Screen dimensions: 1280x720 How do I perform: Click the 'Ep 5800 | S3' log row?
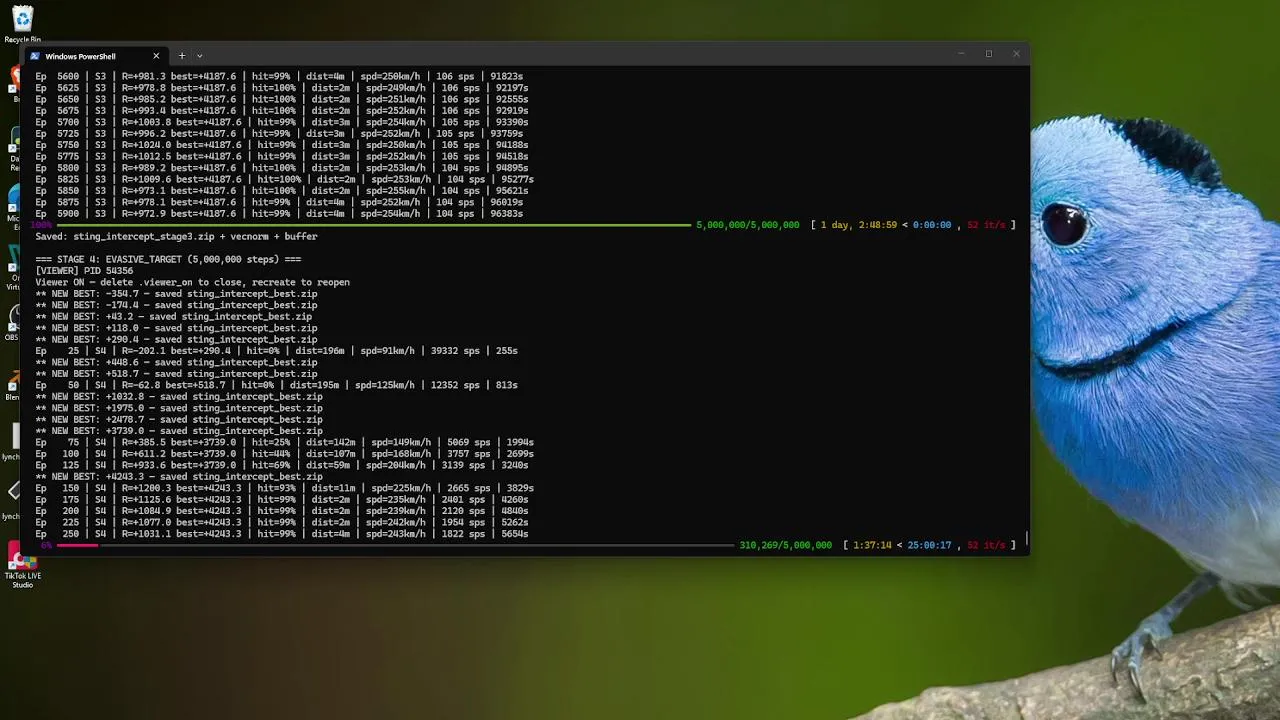pos(282,168)
